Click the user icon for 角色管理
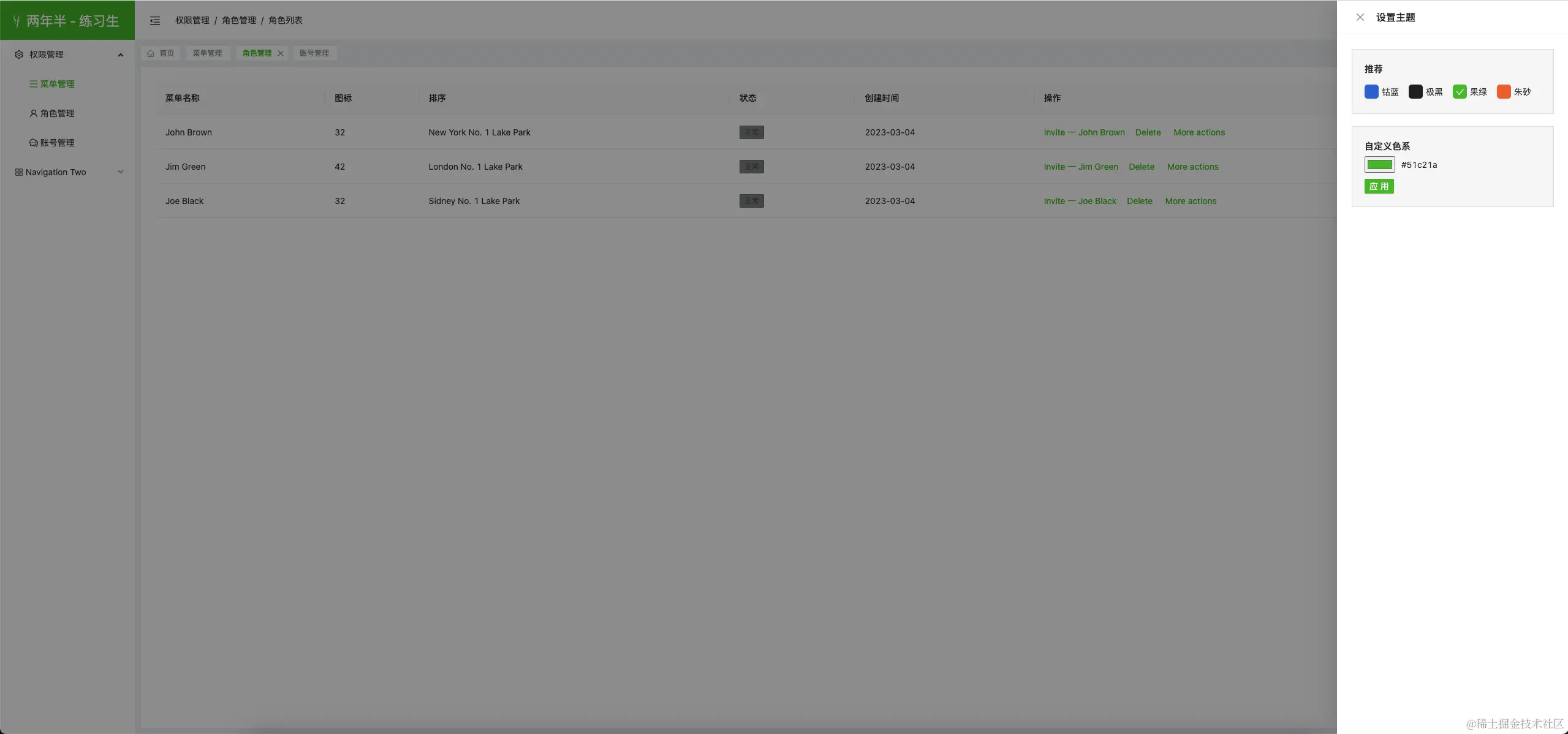Screen dimensions: 1568x734 coord(33,113)
